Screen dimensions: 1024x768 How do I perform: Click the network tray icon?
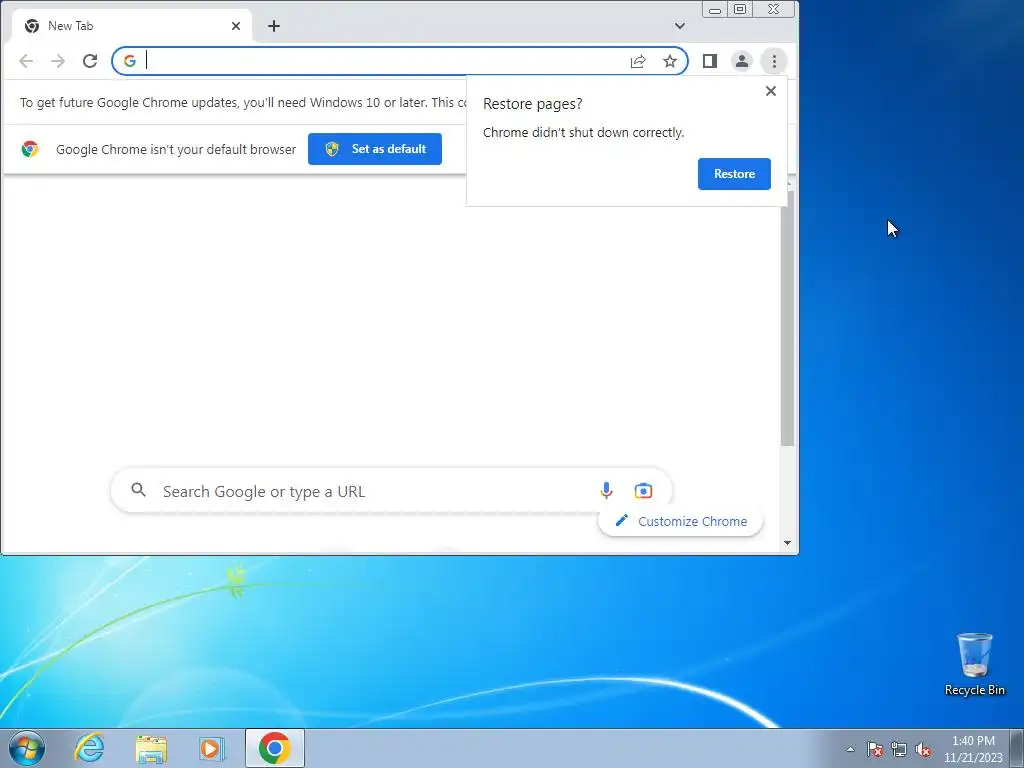pyautogui.click(x=899, y=749)
